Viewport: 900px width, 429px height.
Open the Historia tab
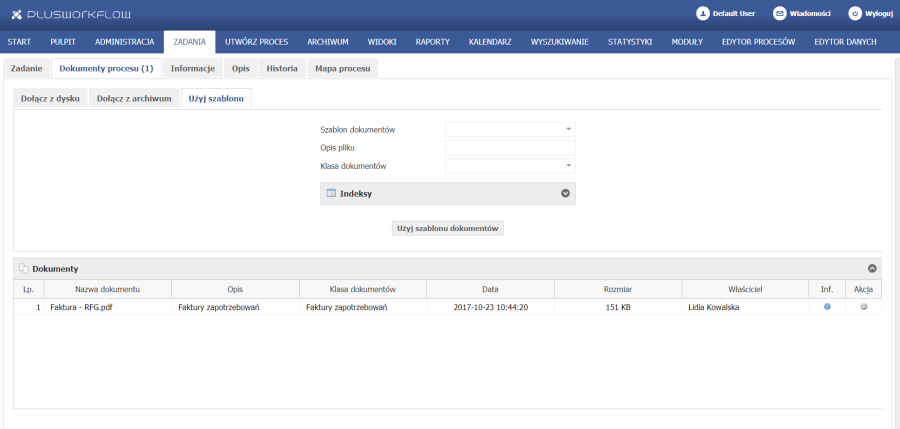281,68
